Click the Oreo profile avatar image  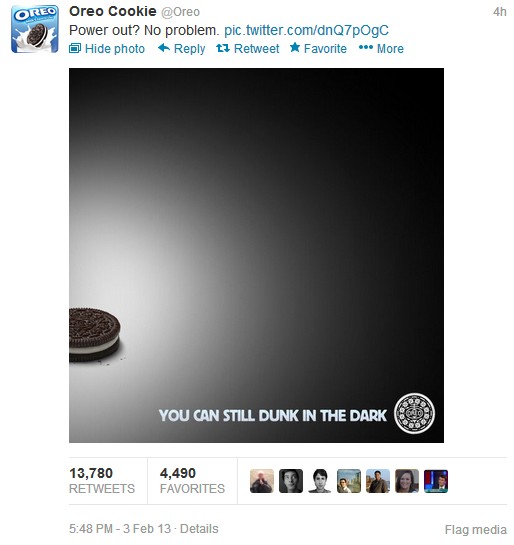tap(35, 29)
